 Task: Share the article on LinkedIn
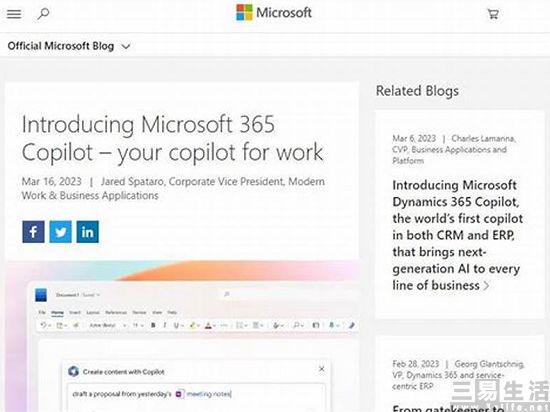[x=88, y=232]
